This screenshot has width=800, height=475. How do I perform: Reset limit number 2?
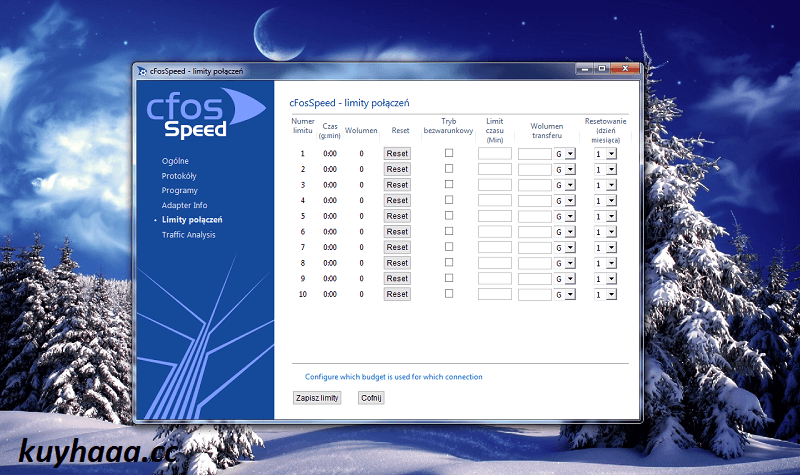(x=397, y=169)
